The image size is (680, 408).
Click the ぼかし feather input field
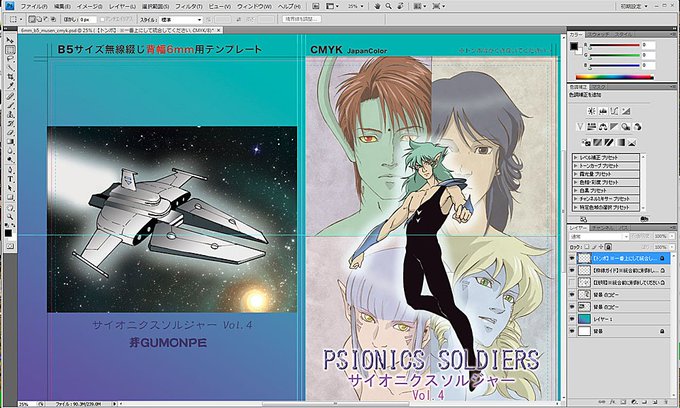pos(88,20)
